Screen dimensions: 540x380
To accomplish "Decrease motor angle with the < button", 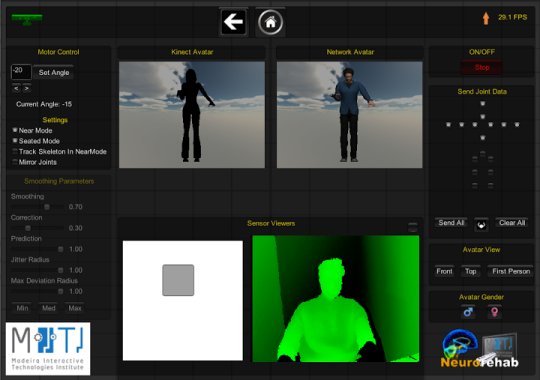I will [x=16, y=89].
